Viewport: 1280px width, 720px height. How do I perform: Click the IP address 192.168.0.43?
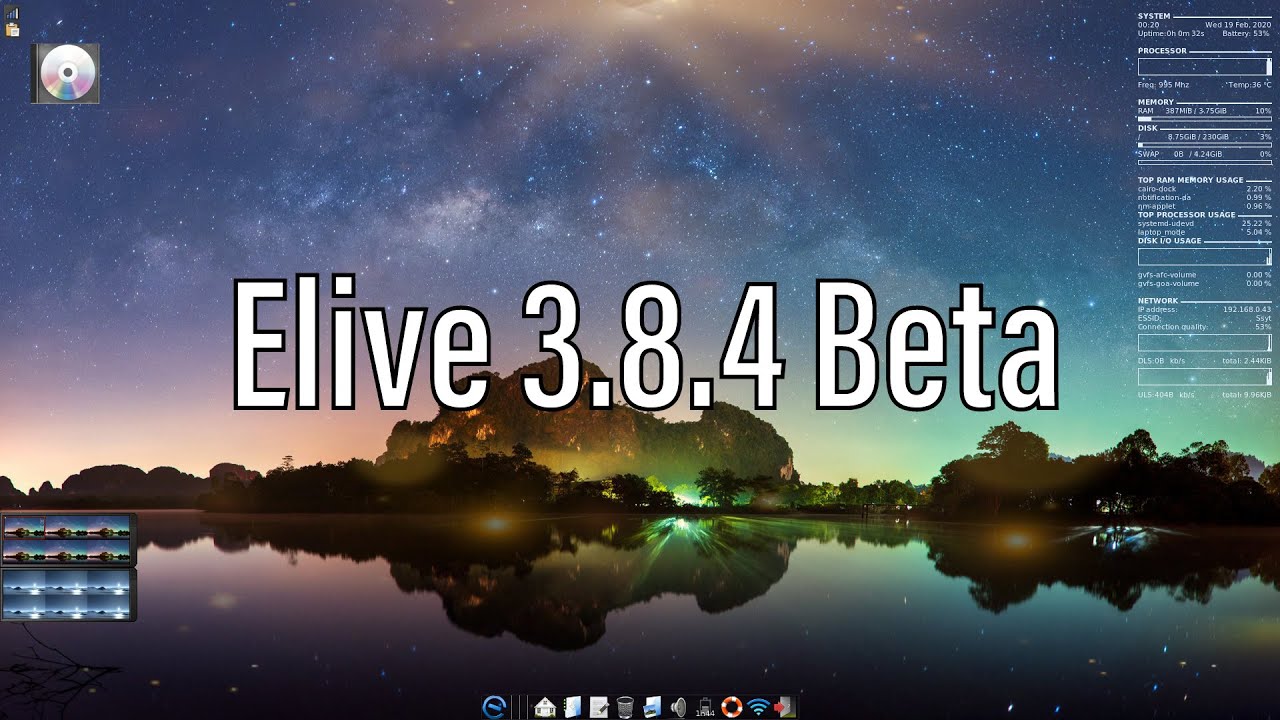(1247, 310)
